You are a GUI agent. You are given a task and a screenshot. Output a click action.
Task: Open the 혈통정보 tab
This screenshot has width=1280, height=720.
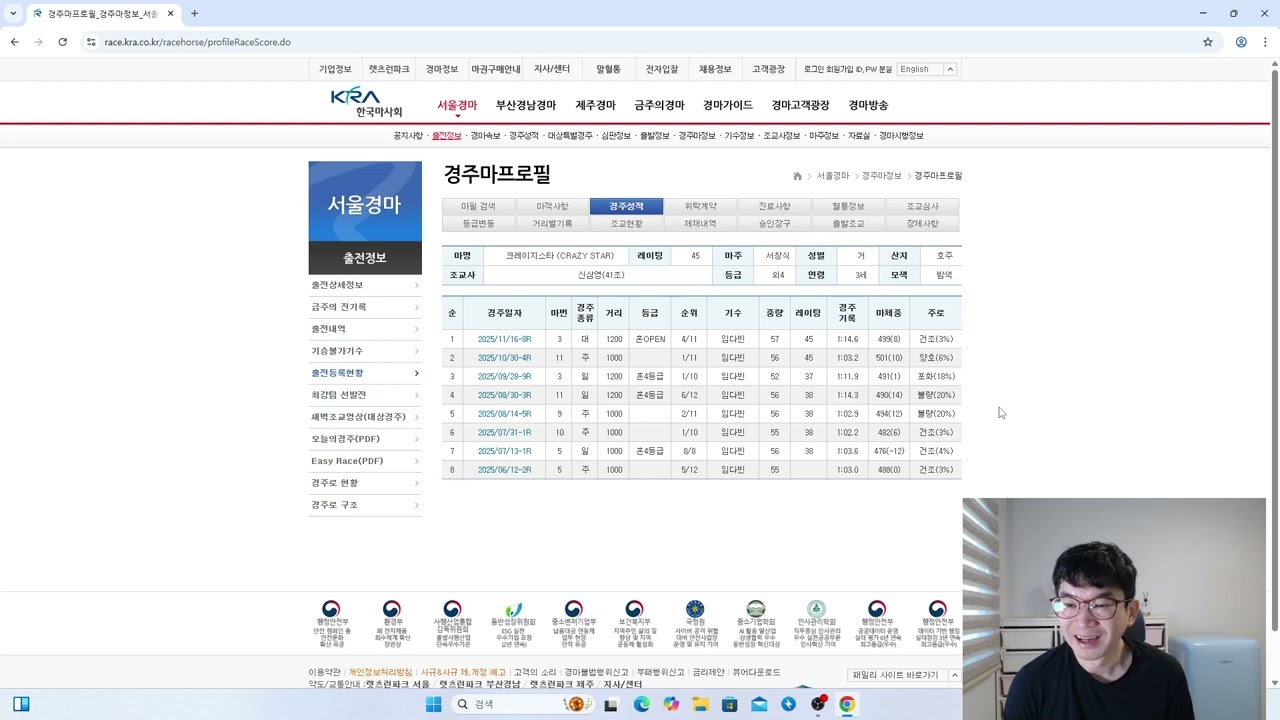[x=848, y=206]
